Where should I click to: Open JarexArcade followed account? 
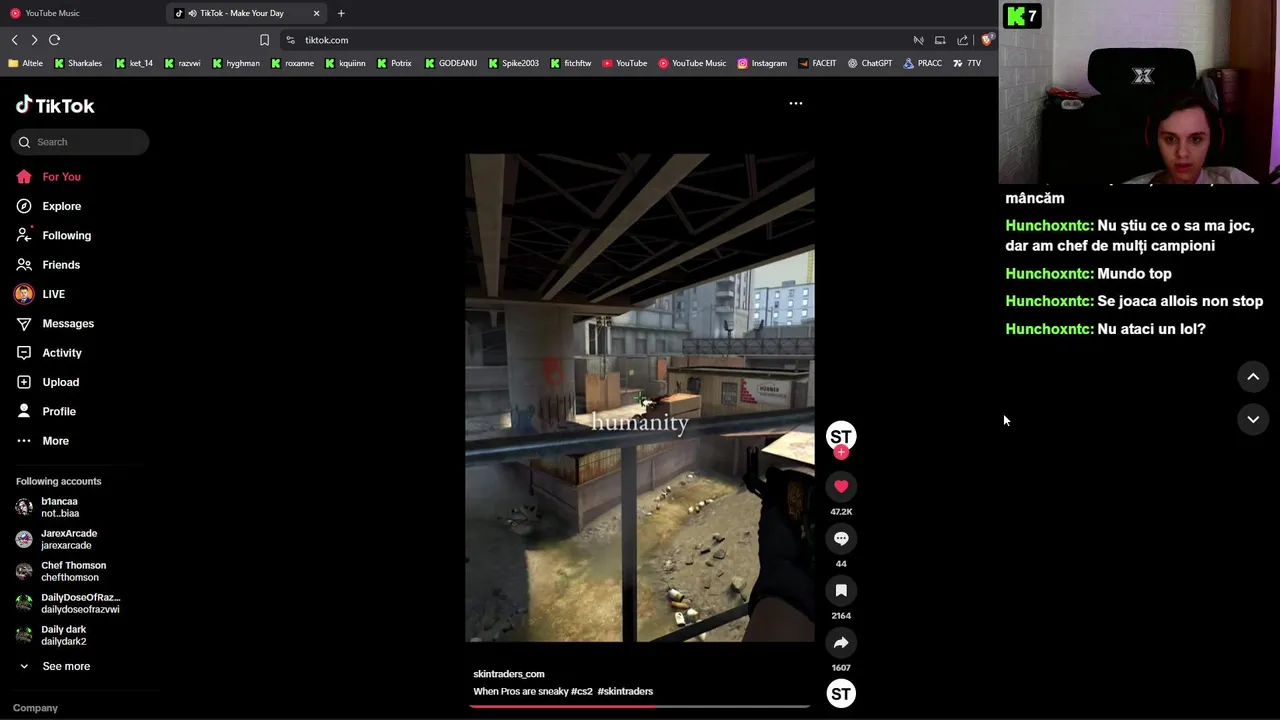point(57,539)
